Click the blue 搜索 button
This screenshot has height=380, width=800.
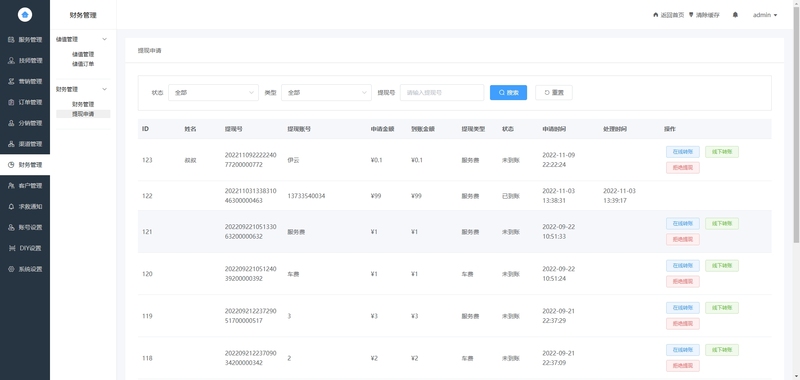pos(508,93)
